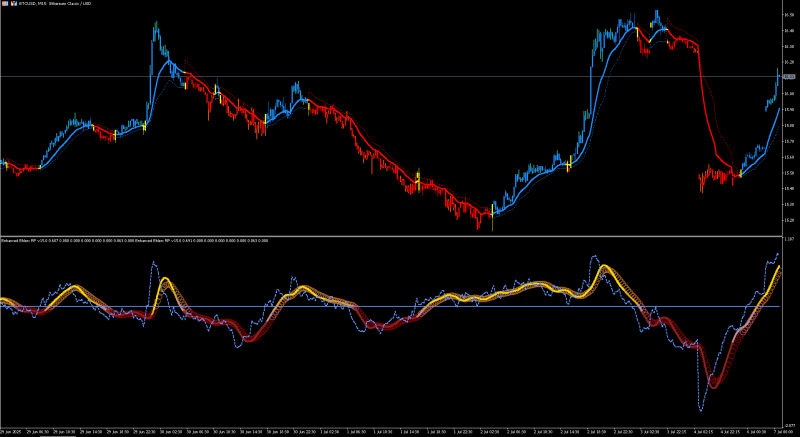Select the chart title 'Ethereum Classic / USD'
The height and width of the screenshot is (437, 800).
(x=70, y=4)
